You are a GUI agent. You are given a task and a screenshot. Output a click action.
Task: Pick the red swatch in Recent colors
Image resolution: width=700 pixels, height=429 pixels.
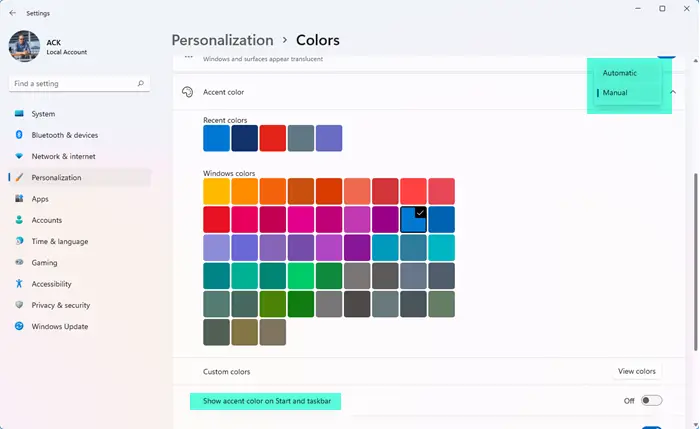[x=272, y=138]
